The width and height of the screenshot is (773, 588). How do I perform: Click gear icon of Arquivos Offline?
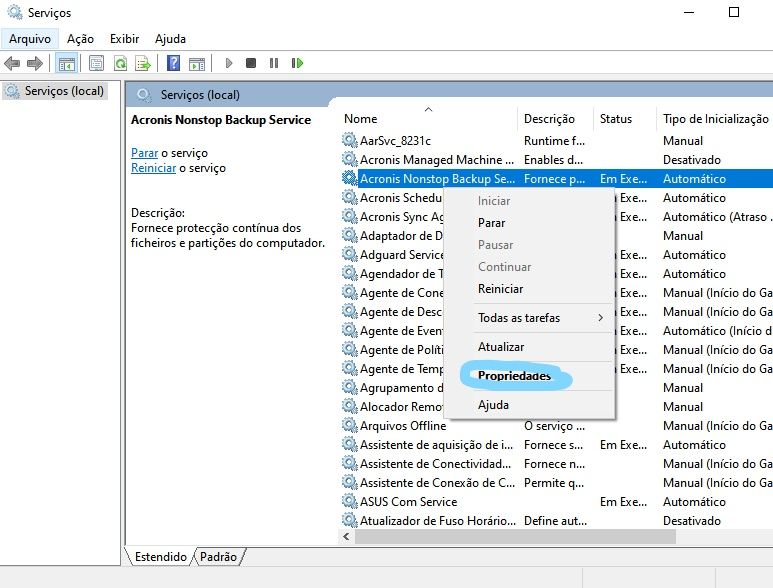pos(350,425)
